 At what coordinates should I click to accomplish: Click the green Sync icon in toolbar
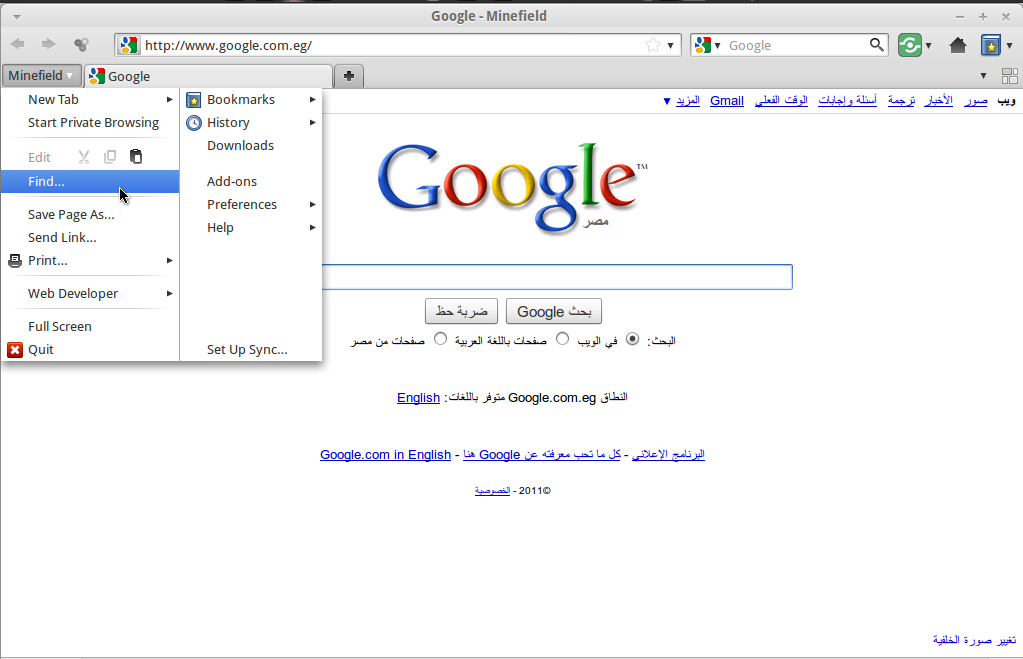[x=909, y=45]
